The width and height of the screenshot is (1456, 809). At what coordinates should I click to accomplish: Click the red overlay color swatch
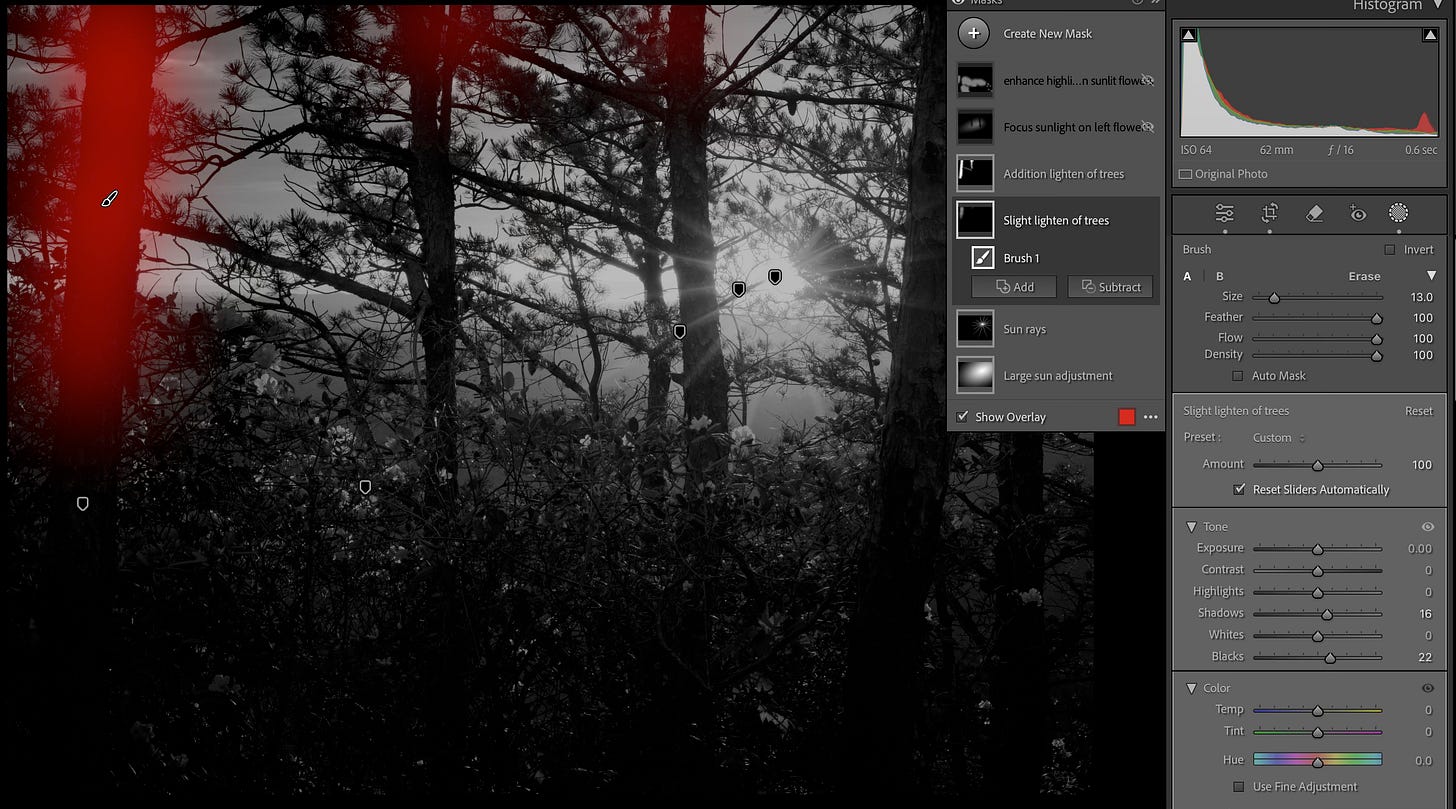coord(1127,417)
